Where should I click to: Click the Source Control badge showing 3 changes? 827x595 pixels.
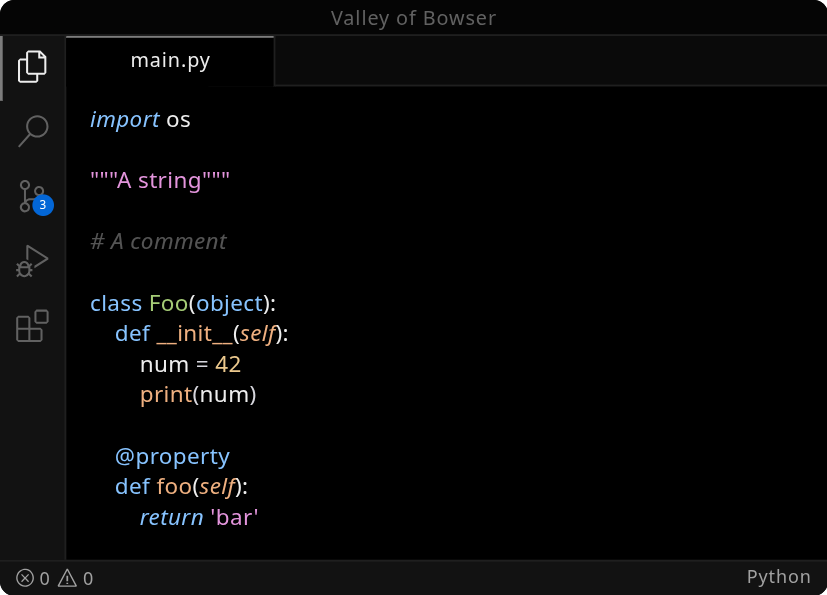pos(42,206)
